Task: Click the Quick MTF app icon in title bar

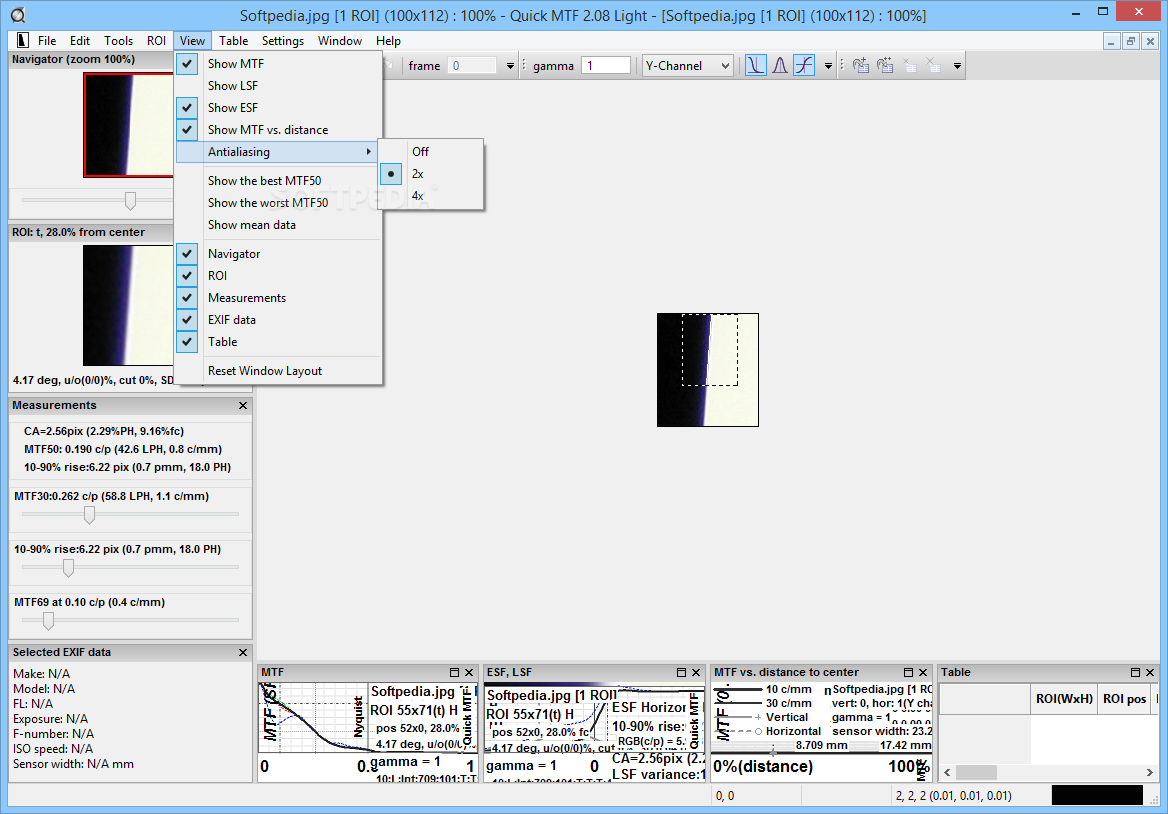Action: pos(18,15)
